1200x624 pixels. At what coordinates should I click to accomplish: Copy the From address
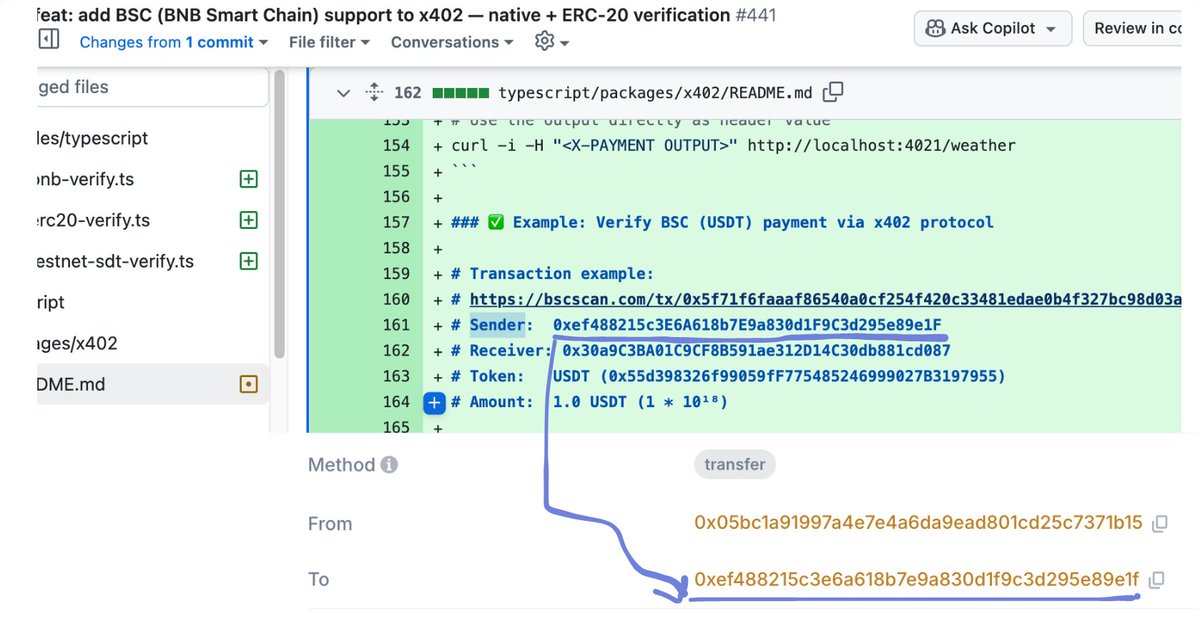tap(1159, 523)
